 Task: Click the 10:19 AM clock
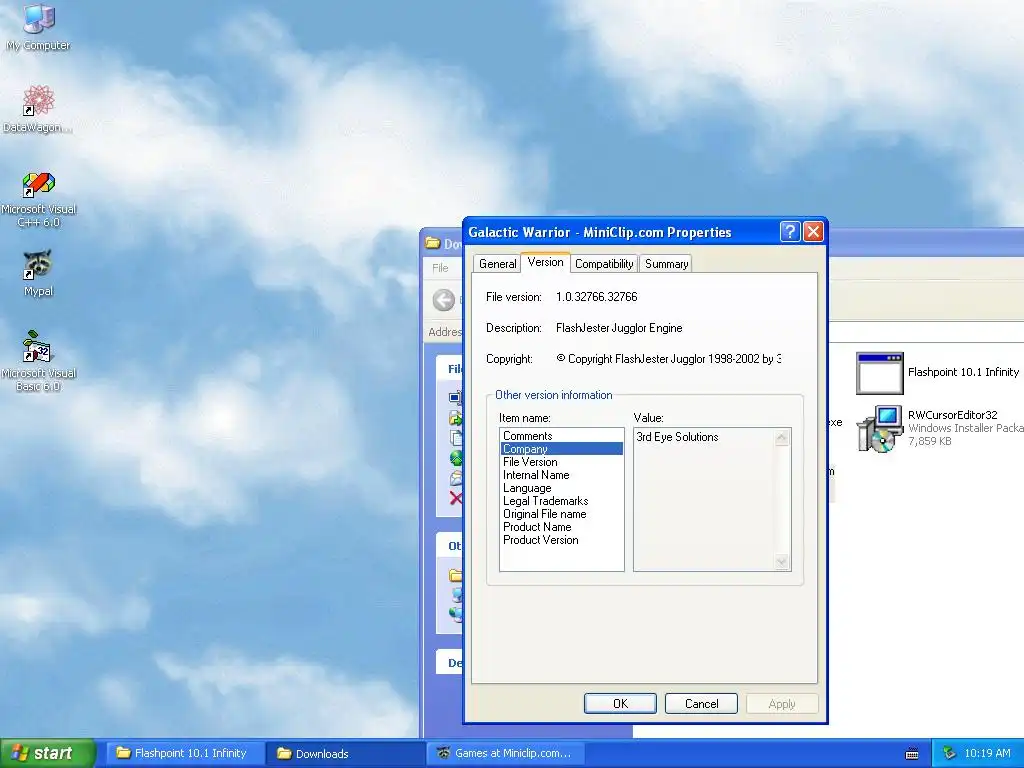[987, 753]
